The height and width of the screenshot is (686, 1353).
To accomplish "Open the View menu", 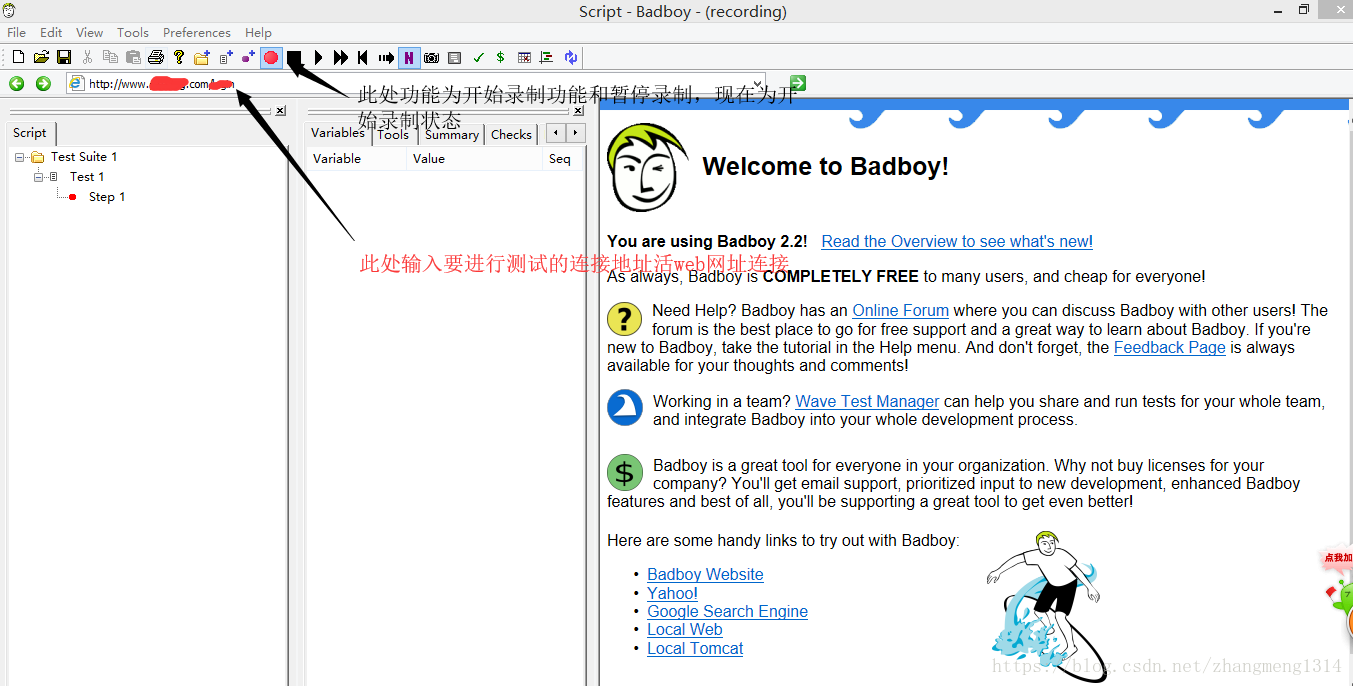I will pos(89,32).
